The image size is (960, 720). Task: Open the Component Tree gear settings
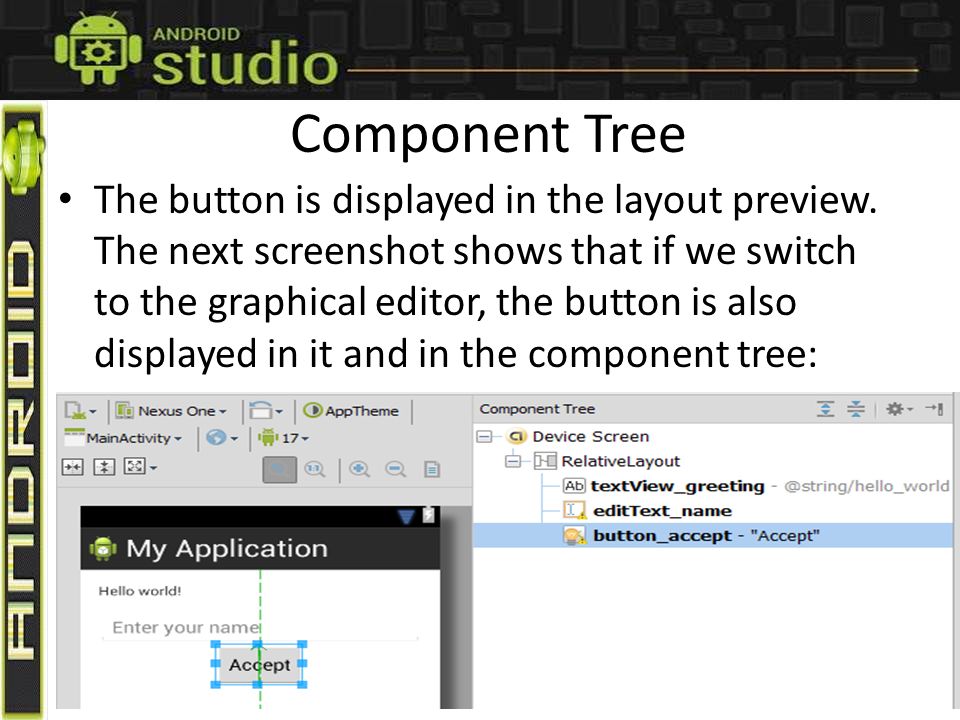click(x=899, y=408)
